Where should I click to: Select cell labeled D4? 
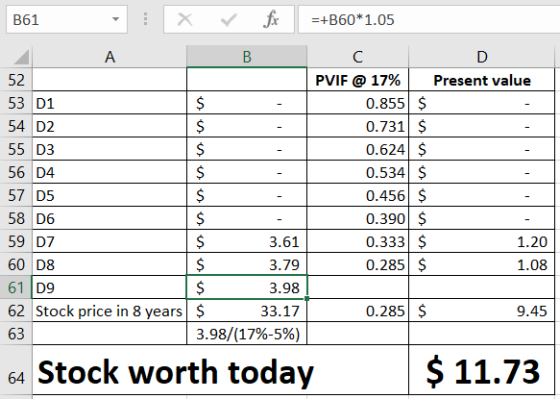pyautogui.click(x=110, y=172)
